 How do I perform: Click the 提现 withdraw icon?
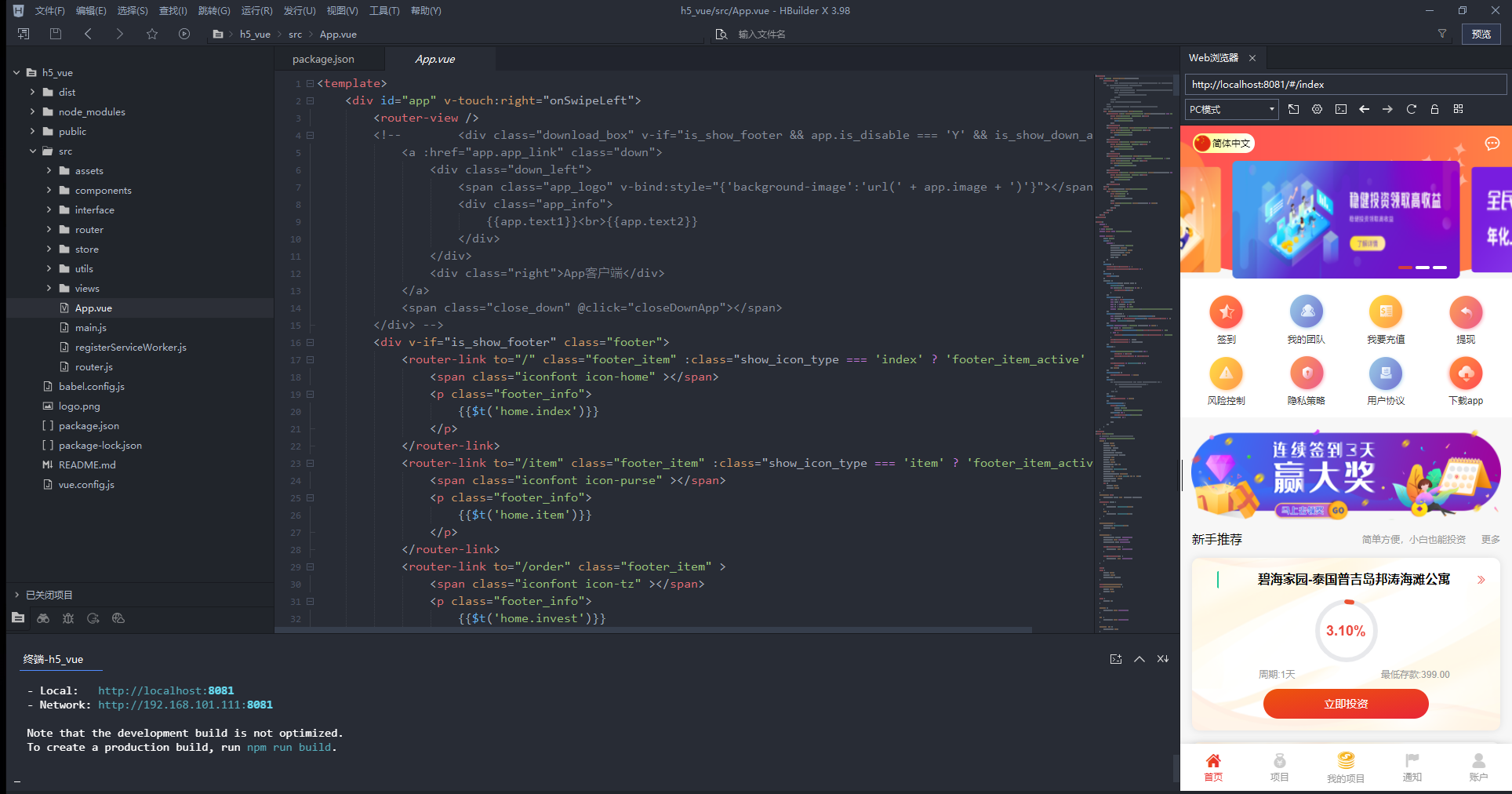(1466, 312)
